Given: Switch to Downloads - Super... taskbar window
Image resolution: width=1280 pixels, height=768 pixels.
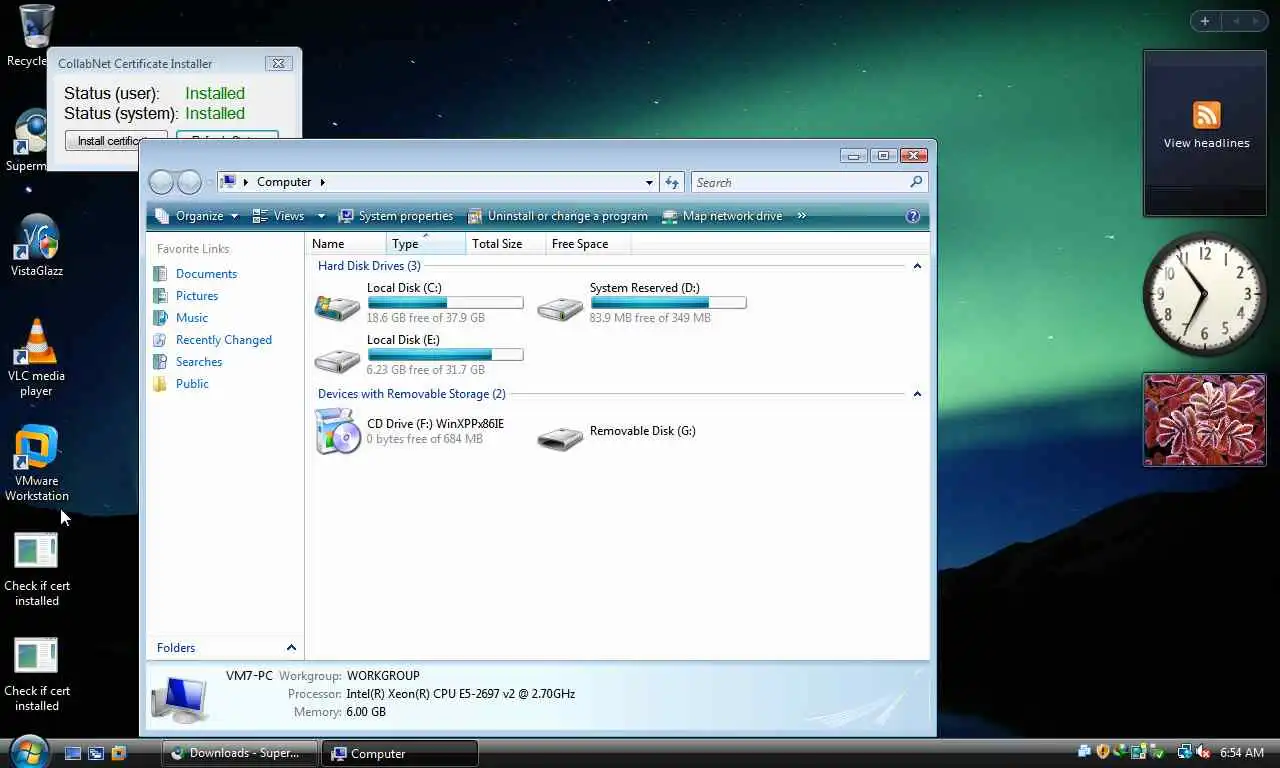Looking at the screenshot, I should point(240,753).
